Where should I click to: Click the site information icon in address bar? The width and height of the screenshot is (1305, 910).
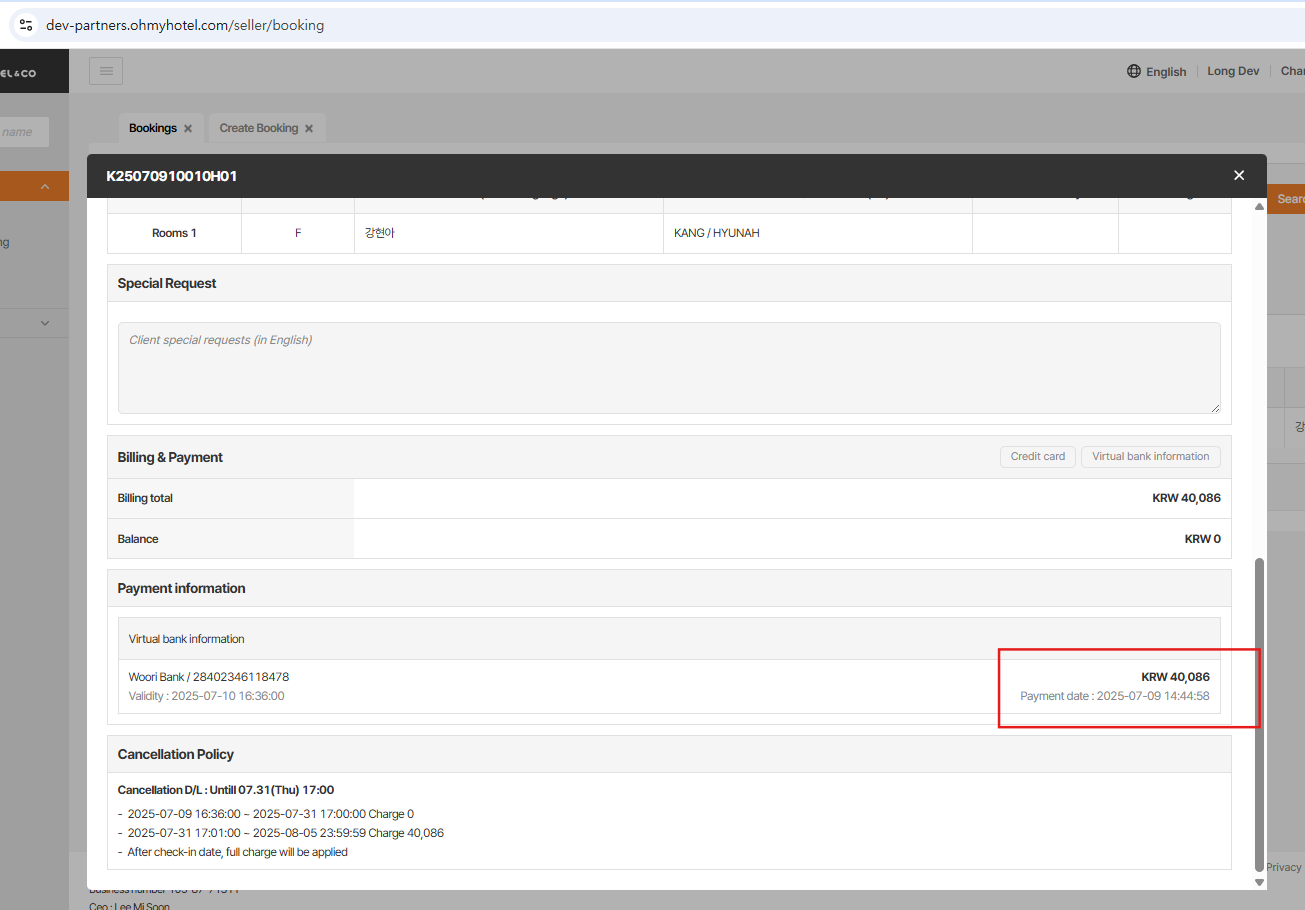pyautogui.click(x=26, y=25)
